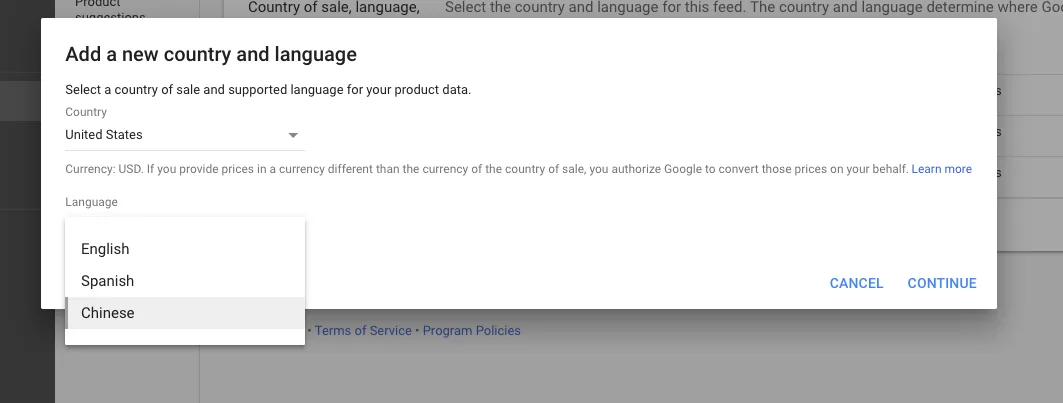This screenshot has height=403, width=1063.
Task: Click the 'Select a country of sale' description
Action: click(268, 90)
